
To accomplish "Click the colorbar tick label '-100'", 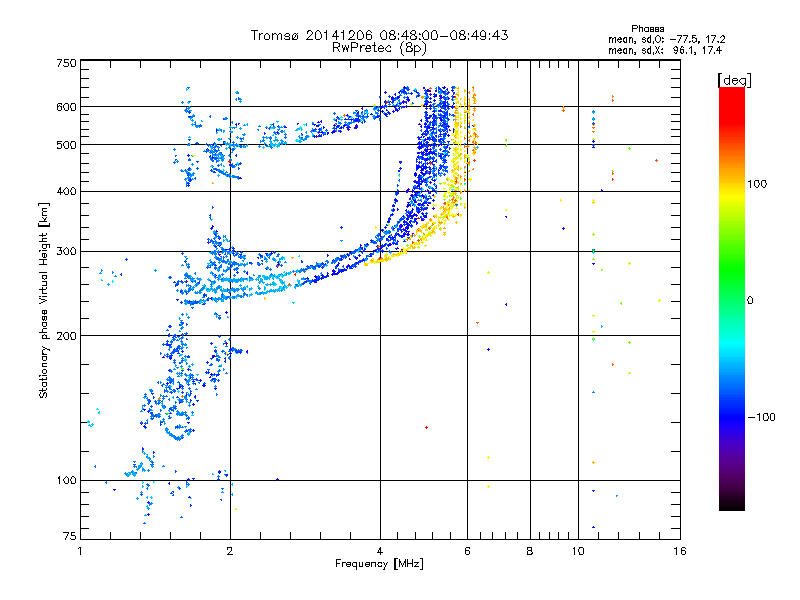I will click(x=762, y=417).
